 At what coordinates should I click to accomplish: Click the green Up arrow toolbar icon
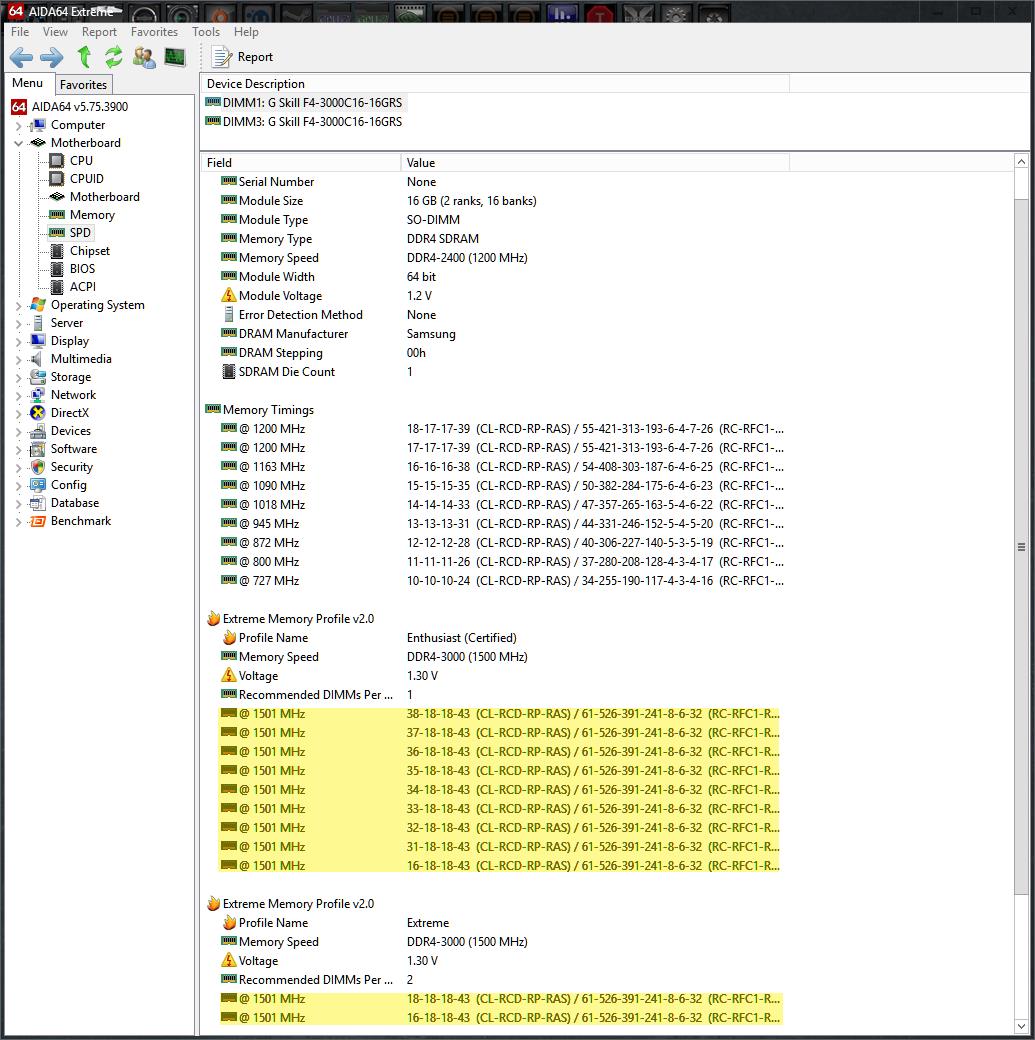point(84,57)
